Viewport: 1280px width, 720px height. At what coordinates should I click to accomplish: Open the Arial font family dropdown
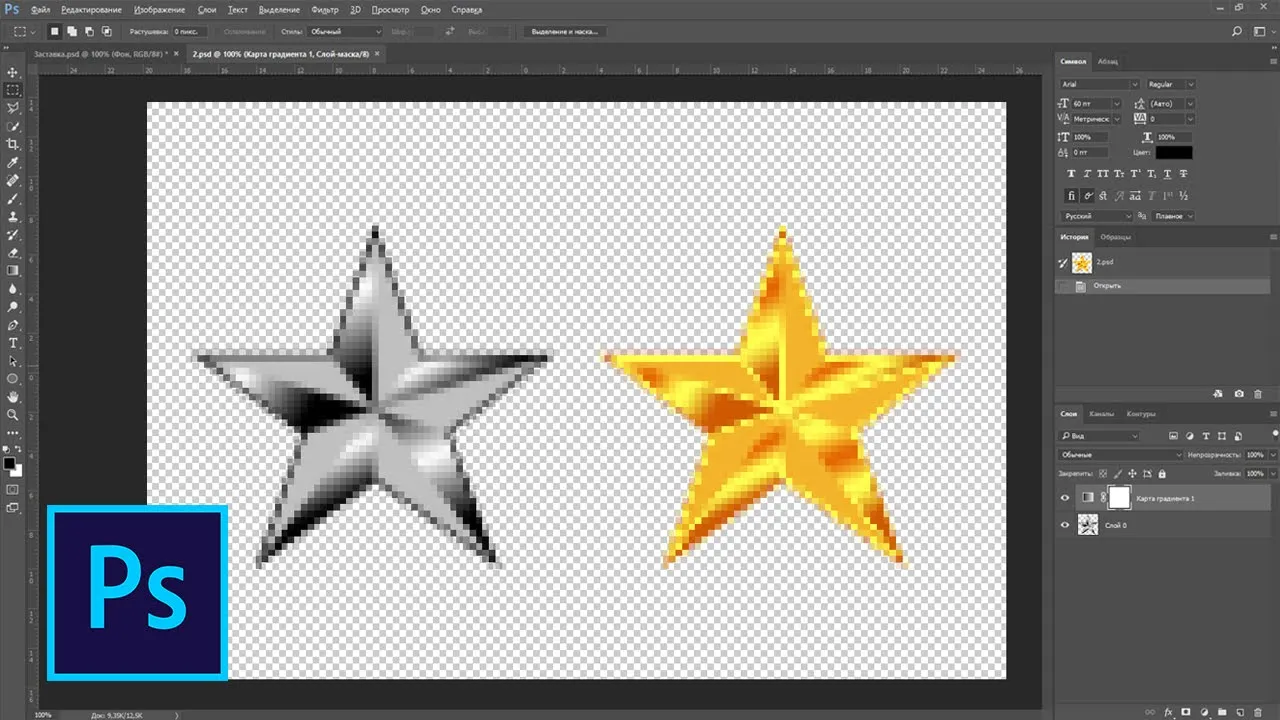[1099, 85]
